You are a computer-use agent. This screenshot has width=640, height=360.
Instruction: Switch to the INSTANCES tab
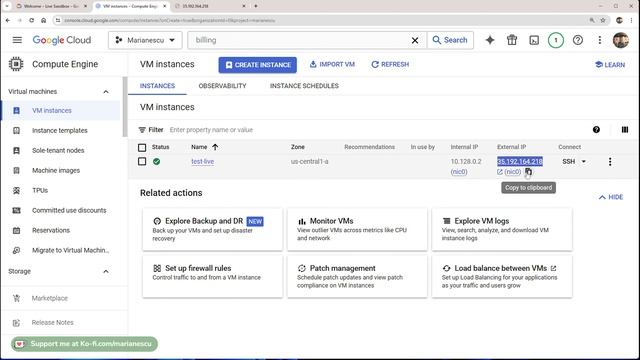pyautogui.click(x=157, y=86)
